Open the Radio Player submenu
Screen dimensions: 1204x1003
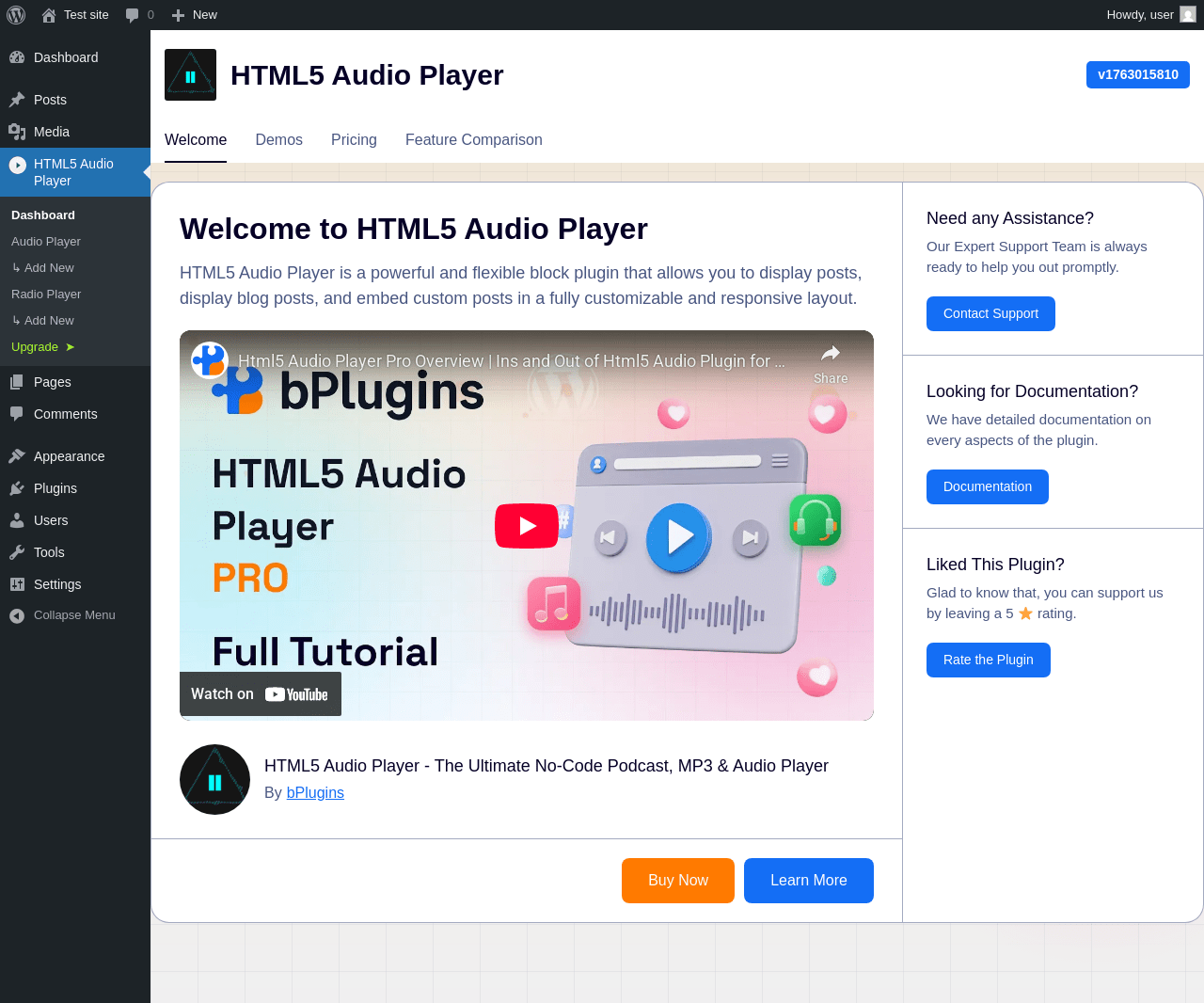pyautogui.click(x=46, y=295)
